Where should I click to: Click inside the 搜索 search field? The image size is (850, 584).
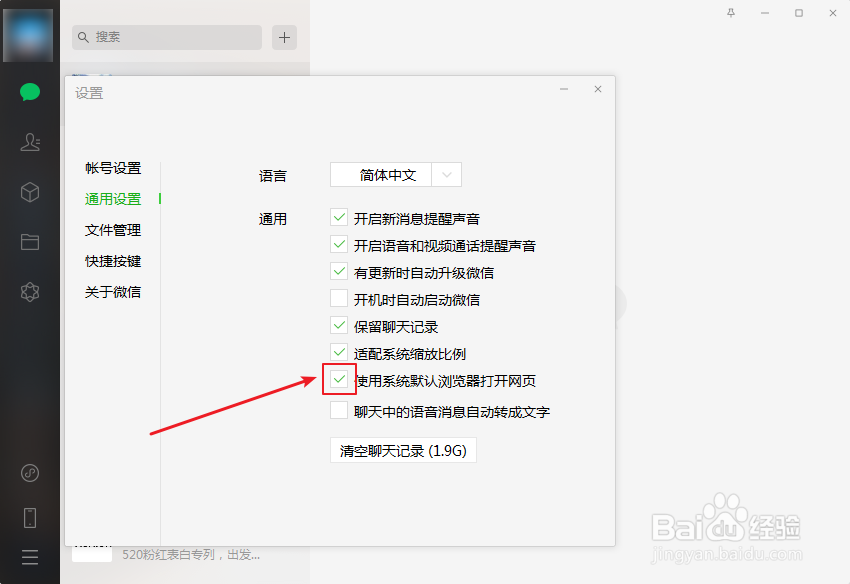(x=166, y=37)
